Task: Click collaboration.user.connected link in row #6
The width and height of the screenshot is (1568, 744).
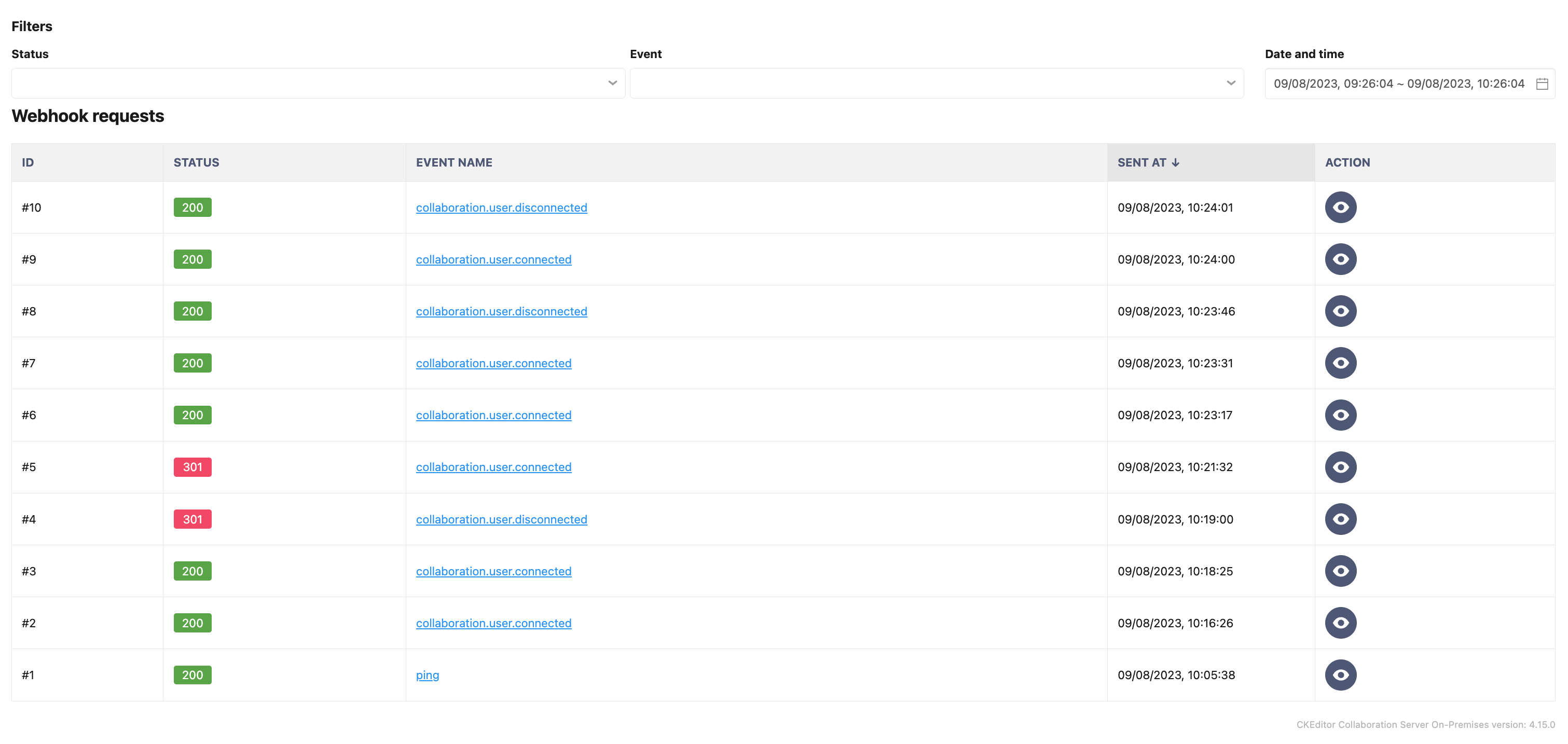Action: 493,415
